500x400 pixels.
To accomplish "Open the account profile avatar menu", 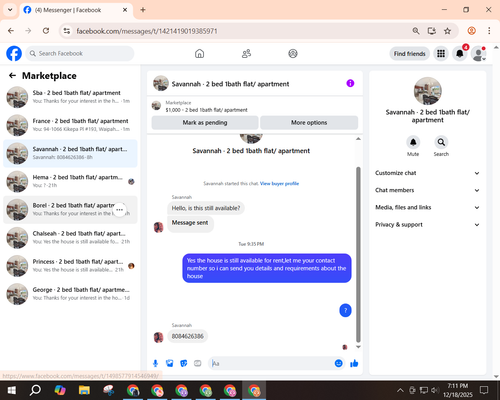I will [x=478, y=53].
